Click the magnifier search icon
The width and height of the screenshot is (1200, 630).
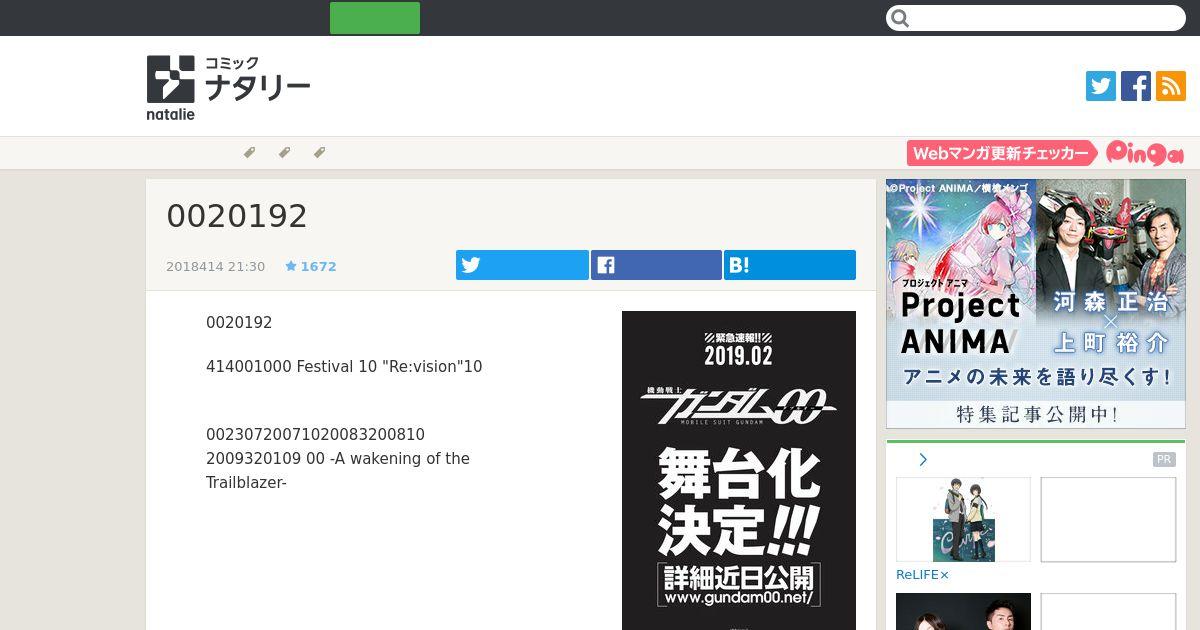point(900,18)
